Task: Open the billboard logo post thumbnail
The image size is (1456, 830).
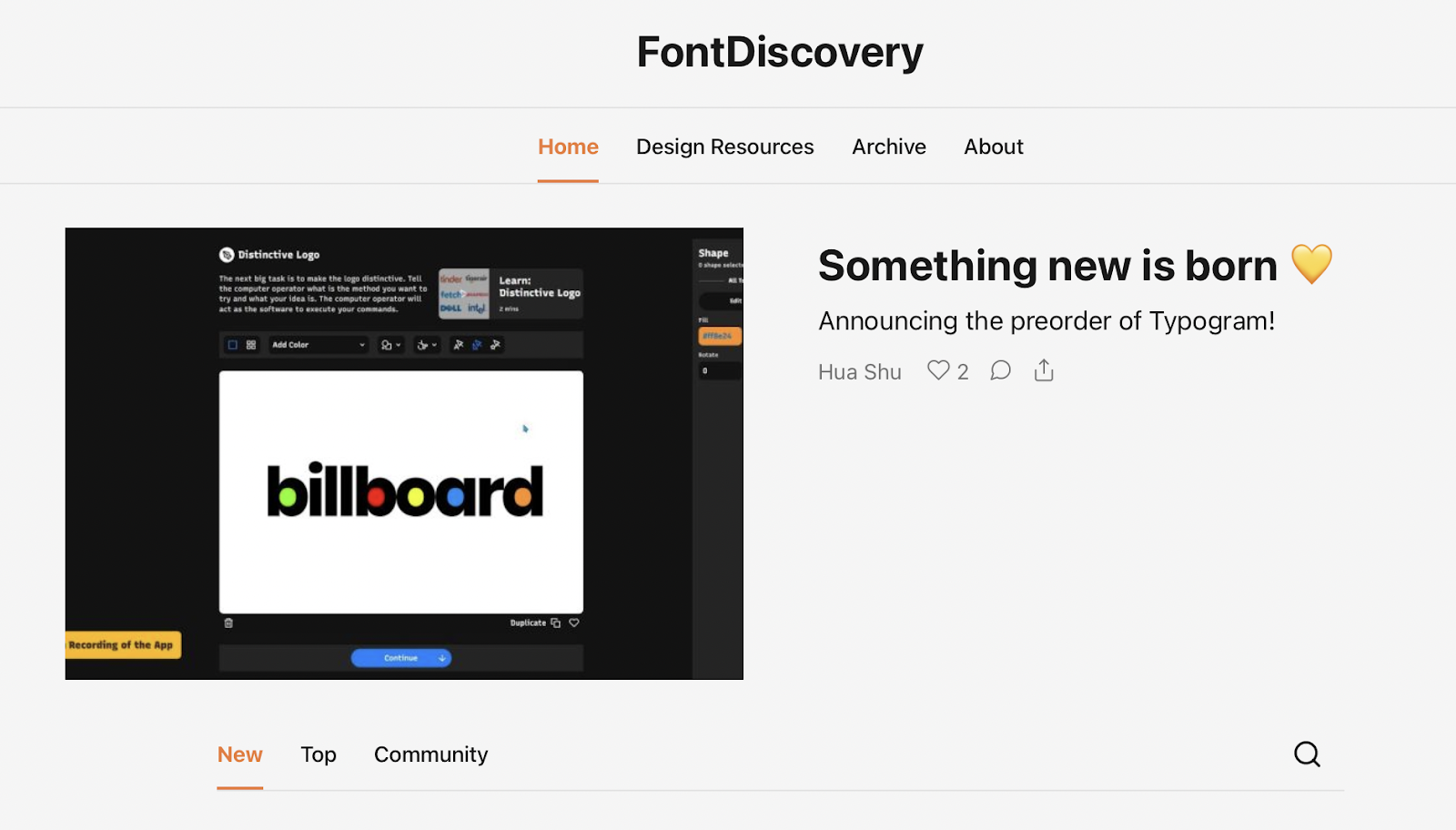Action: pyautogui.click(x=404, y=453)
